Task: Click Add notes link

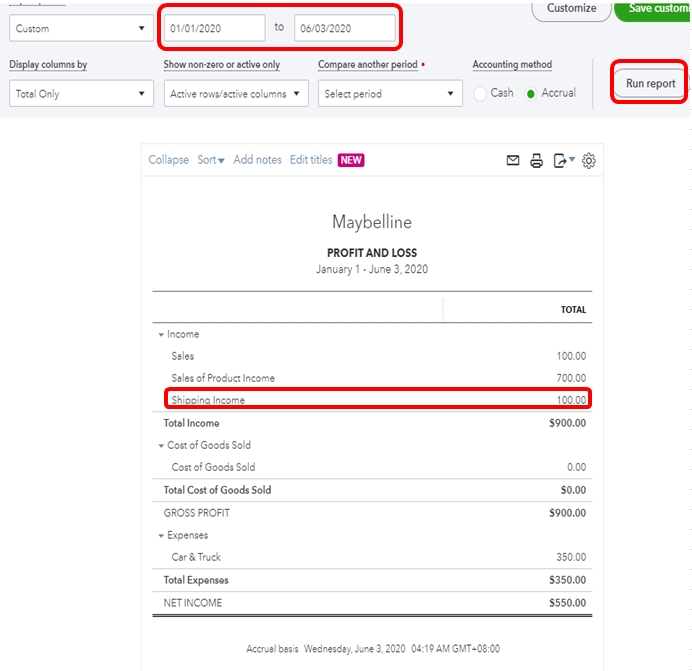Action: 257,160
